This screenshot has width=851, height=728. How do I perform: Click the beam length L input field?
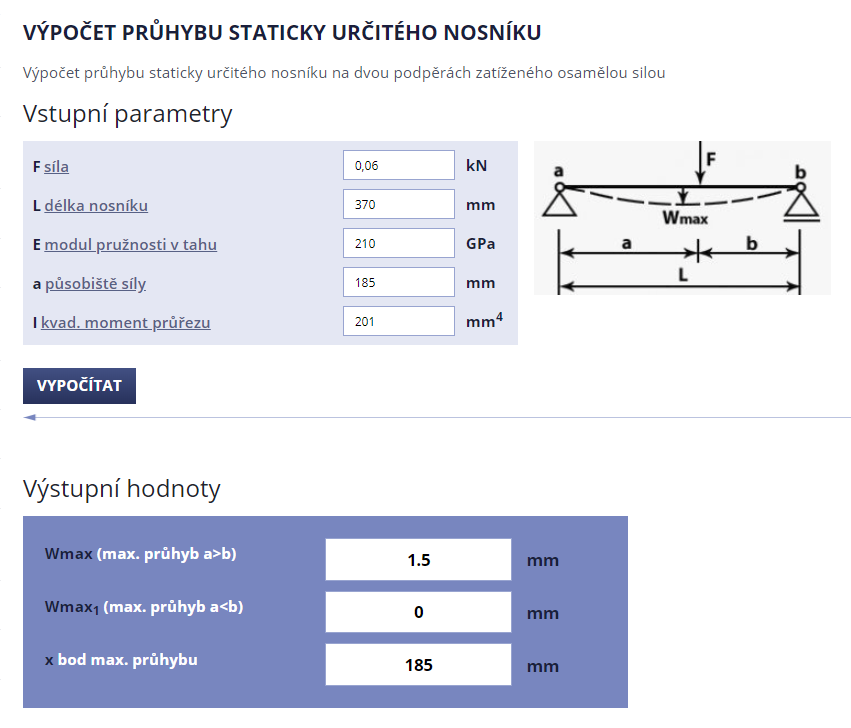coord(398,204)
